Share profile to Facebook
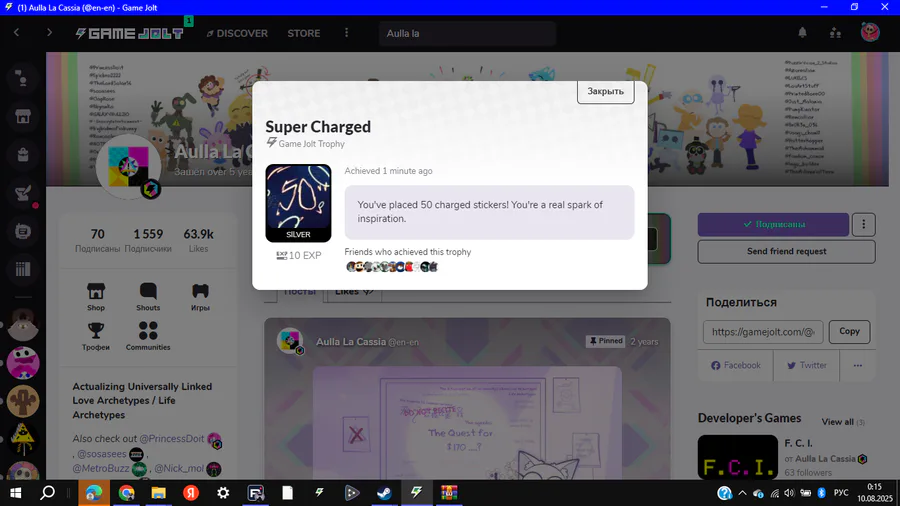 736,365
